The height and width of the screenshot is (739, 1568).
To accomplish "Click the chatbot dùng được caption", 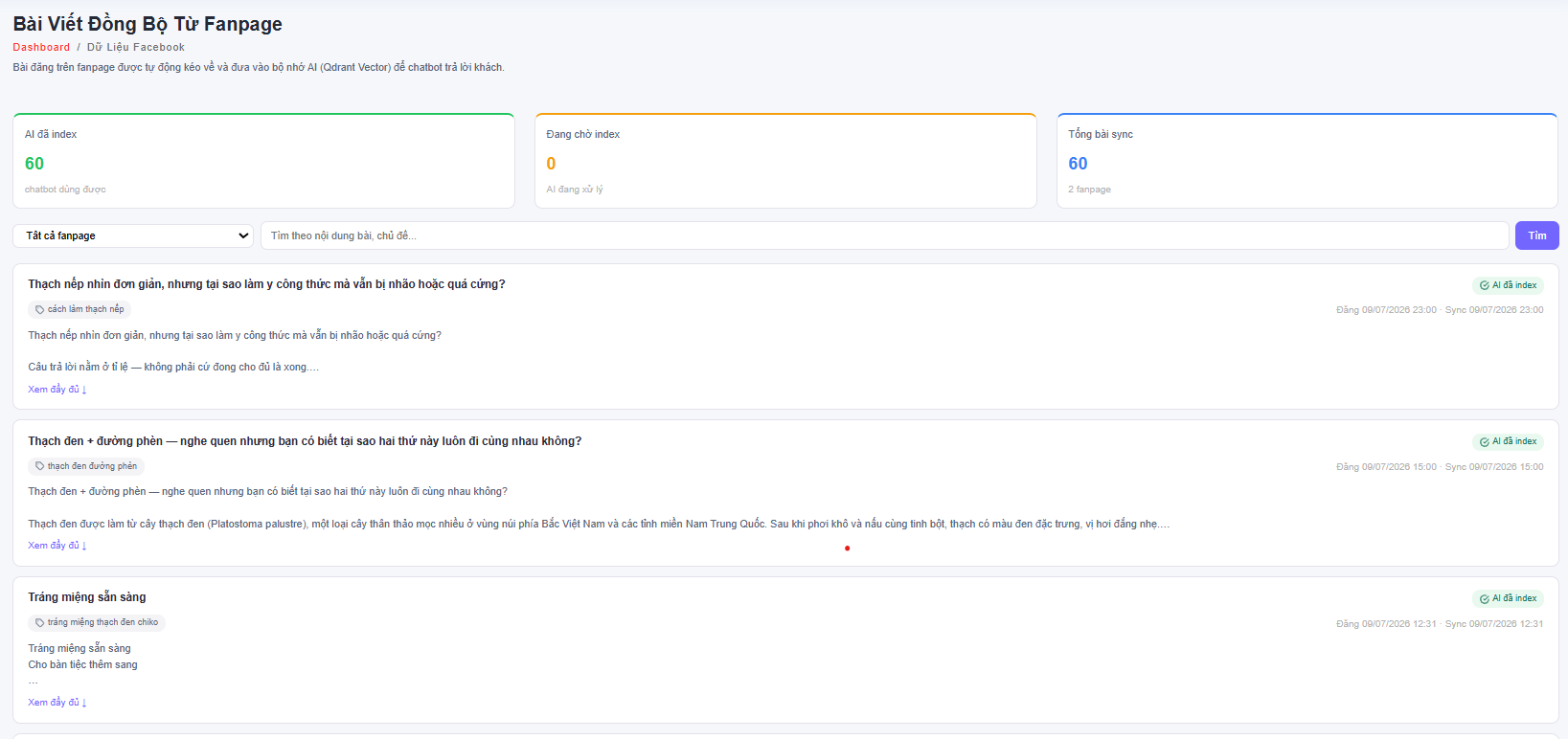I will (x=65, y=190).
